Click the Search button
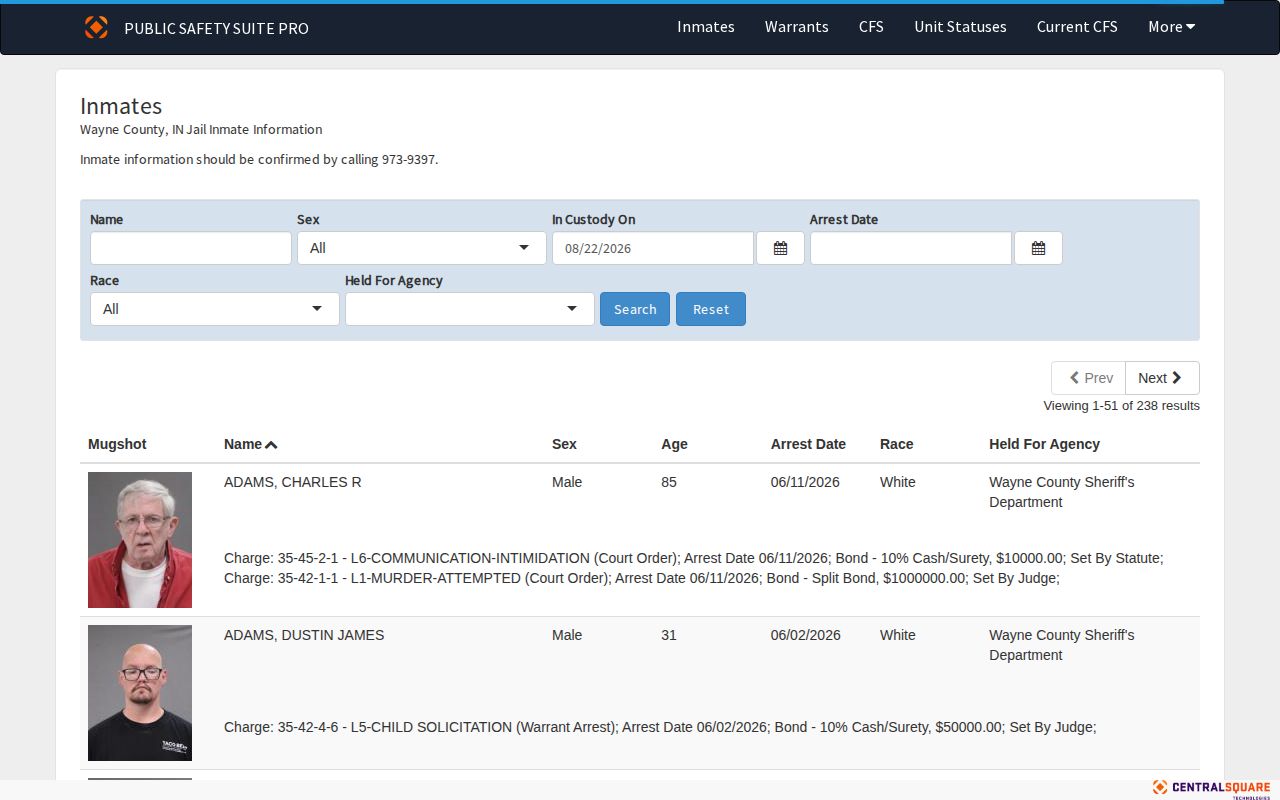The width and height of the screenshot is (1280, 800). [635, 309]
